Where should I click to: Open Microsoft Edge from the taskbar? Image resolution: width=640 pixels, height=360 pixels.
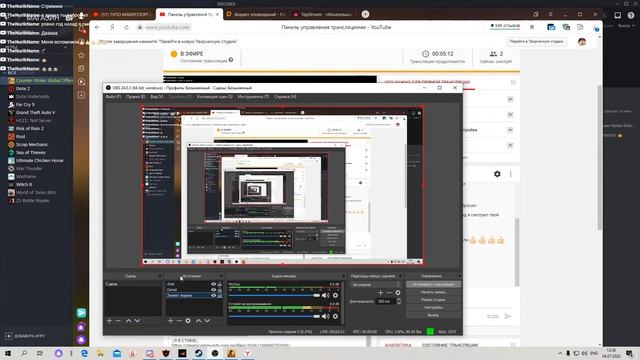click(x=84, y=353)
